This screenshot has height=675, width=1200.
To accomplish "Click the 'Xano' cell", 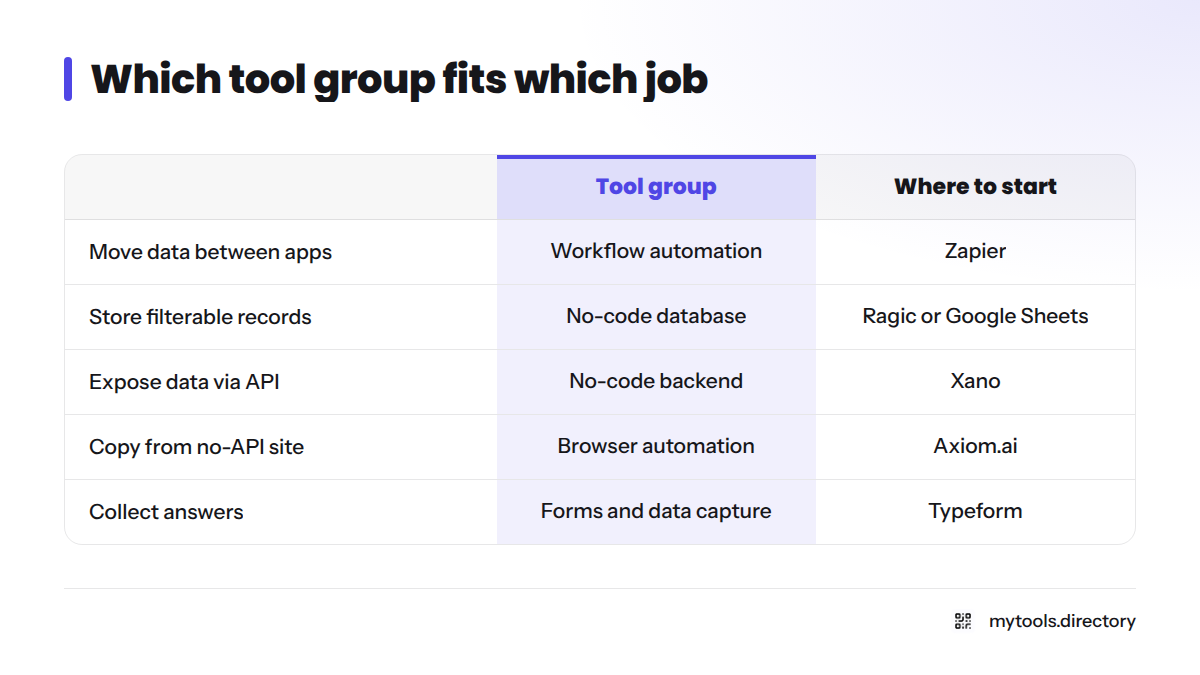I will click(x=975, y=381).
